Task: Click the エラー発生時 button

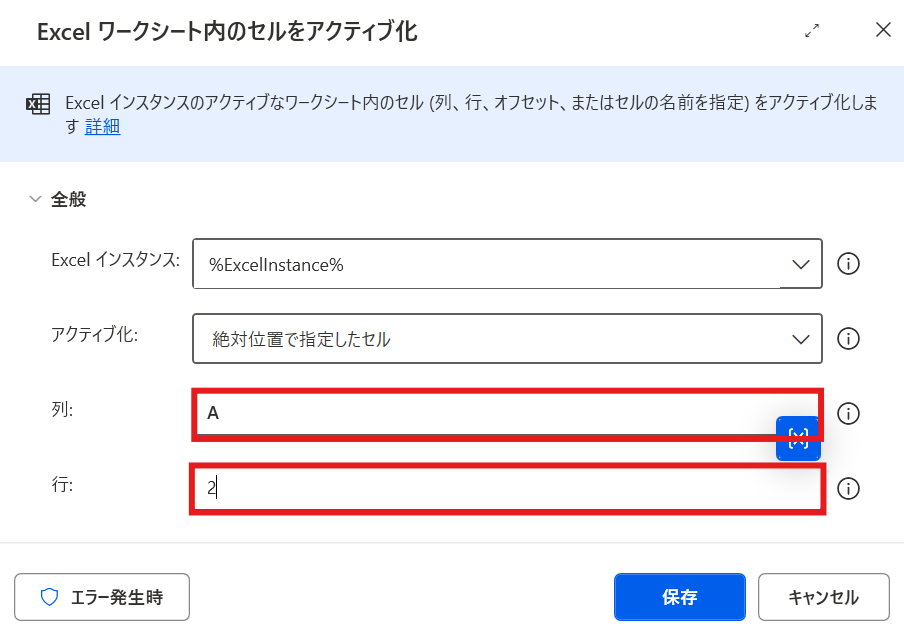Action: pos(102,597)
